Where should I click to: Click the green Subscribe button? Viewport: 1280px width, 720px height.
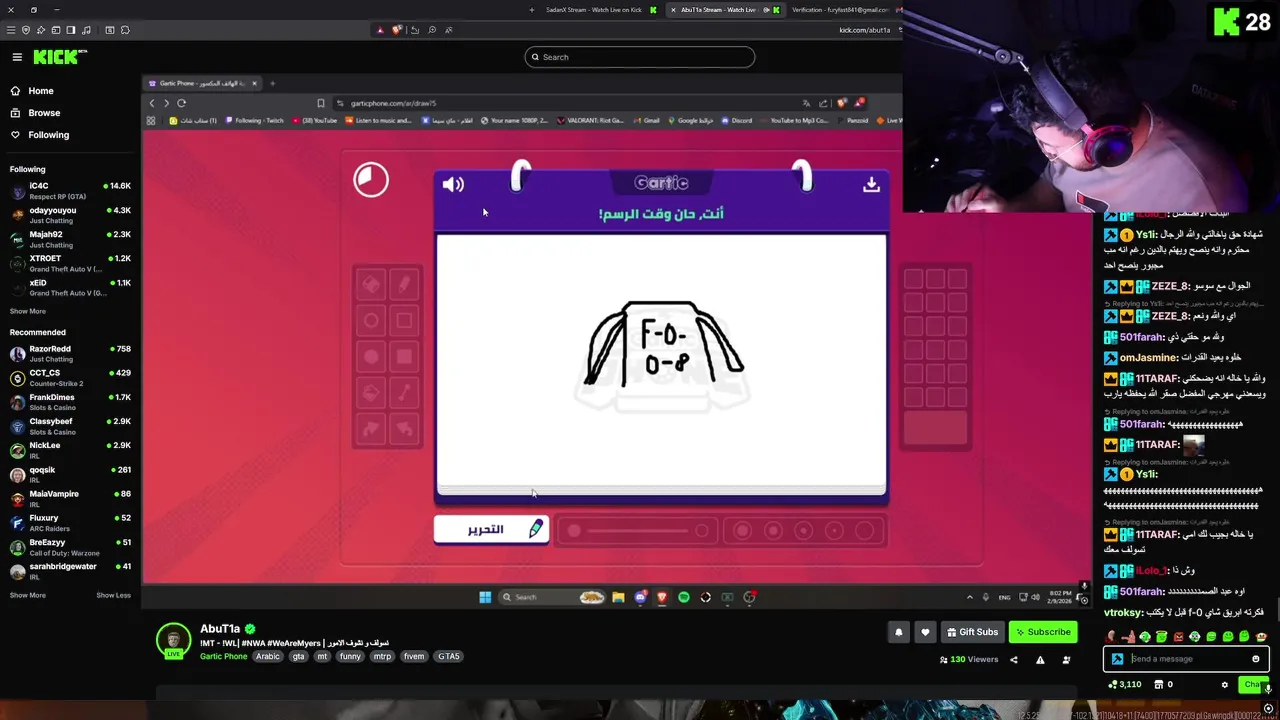[1043, 632]
